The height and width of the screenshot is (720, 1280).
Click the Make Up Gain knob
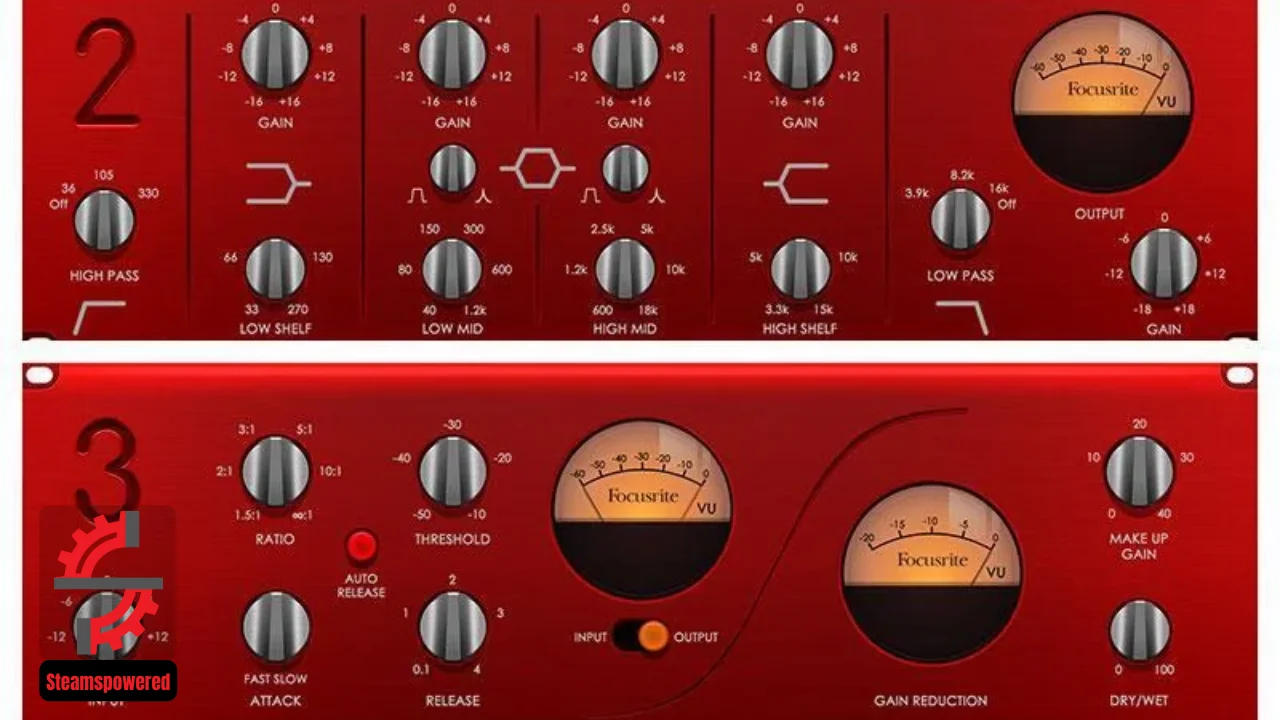tap(1140, 471)
